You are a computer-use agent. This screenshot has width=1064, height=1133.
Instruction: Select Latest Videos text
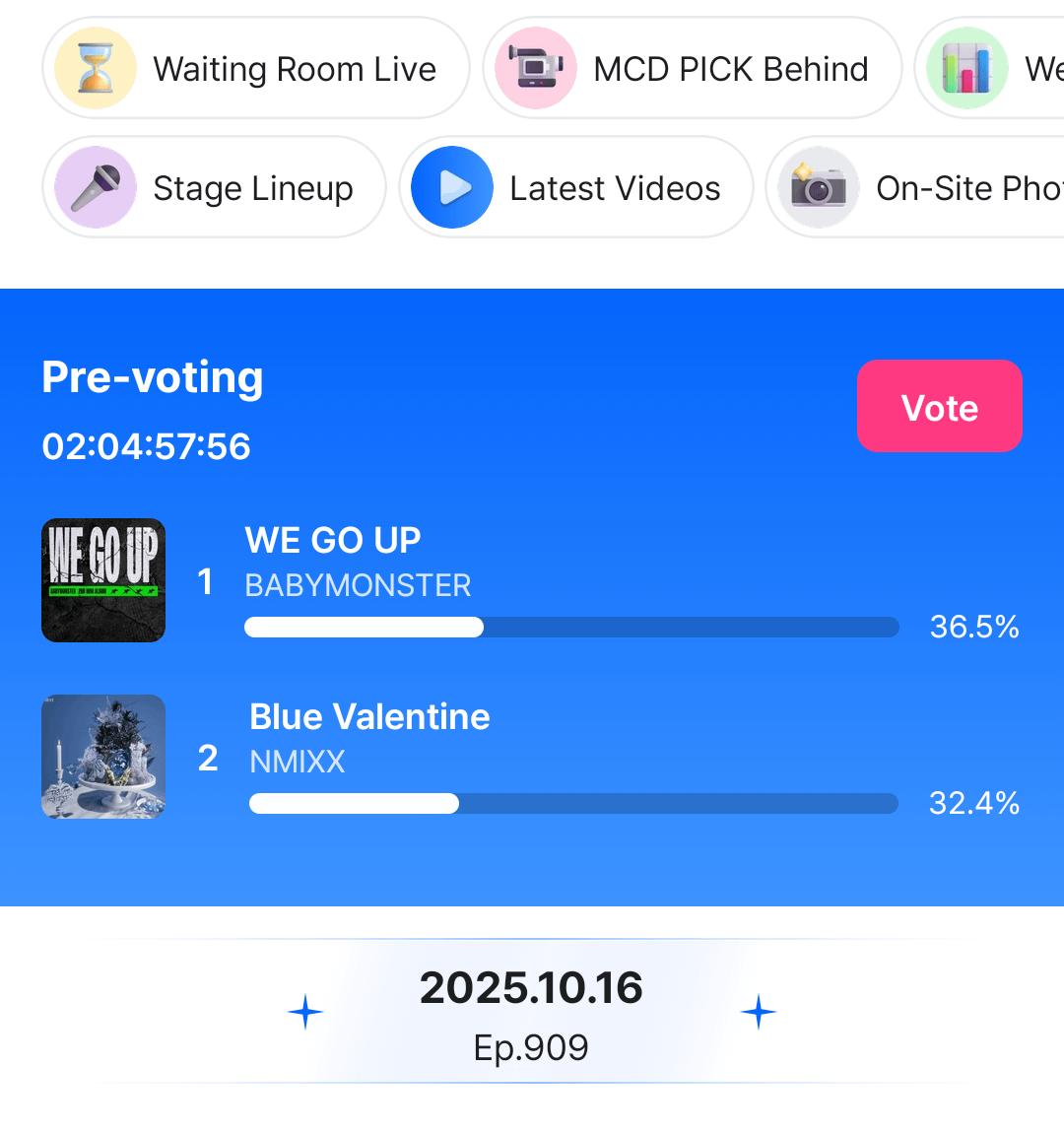coord(615,188)
